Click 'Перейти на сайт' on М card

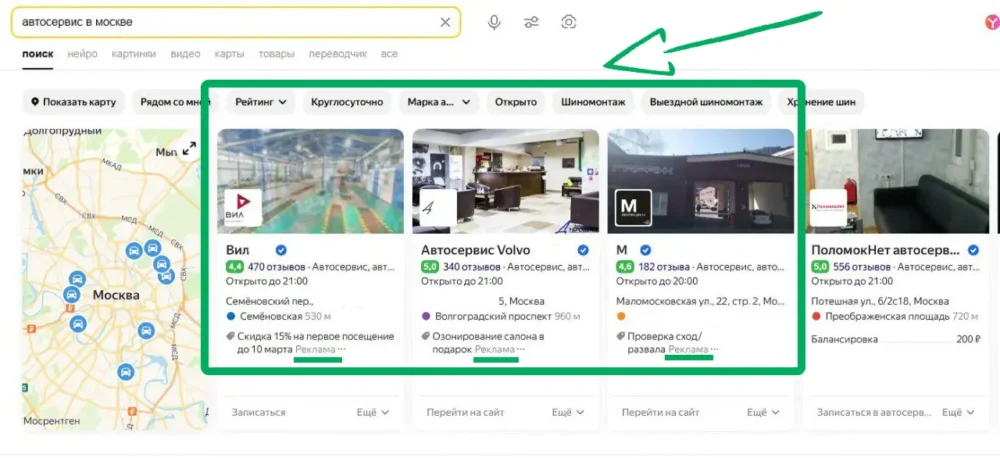coord(660,413)
